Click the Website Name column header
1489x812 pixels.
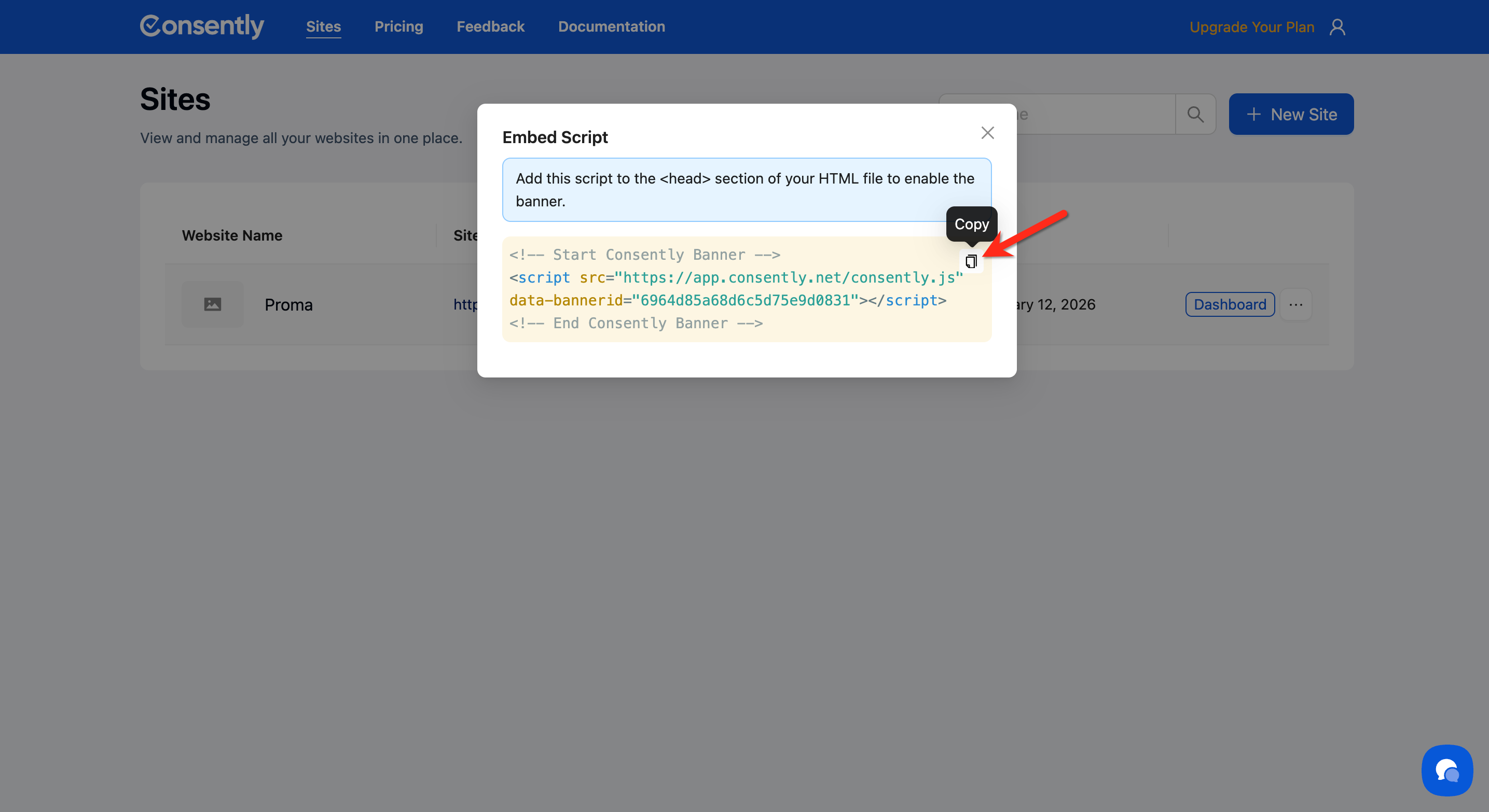click(232, 235)
